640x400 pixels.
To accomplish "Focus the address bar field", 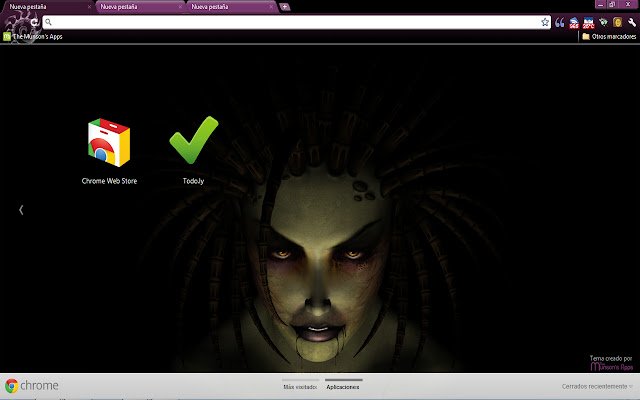I will 297,22.
